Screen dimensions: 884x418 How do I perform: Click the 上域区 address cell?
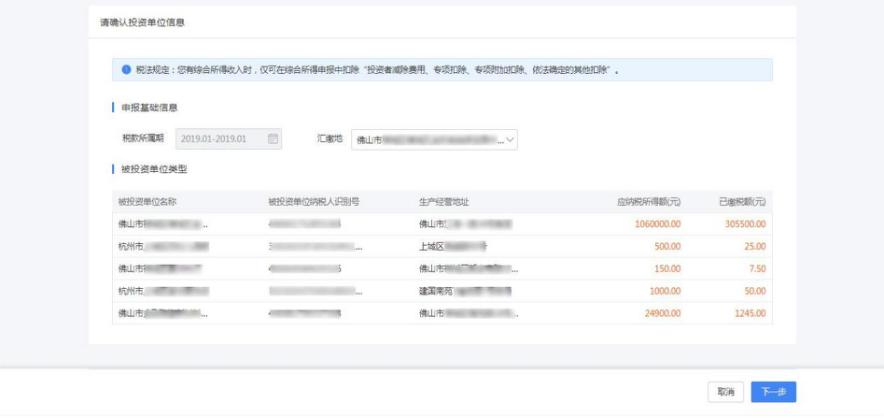(x=453, y=247)
